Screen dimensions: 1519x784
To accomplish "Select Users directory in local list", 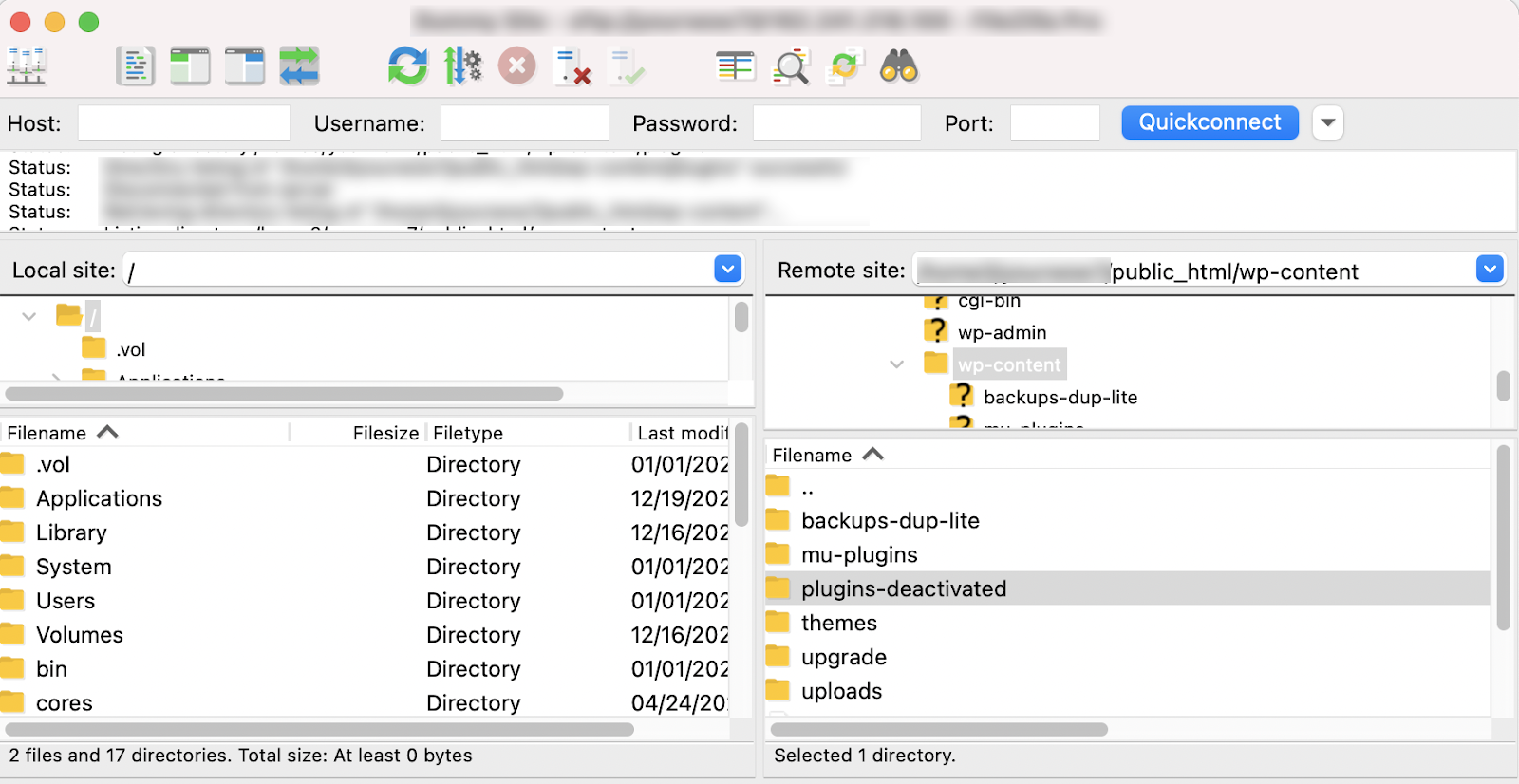I will pyautogui.click(x=366, y=601).
